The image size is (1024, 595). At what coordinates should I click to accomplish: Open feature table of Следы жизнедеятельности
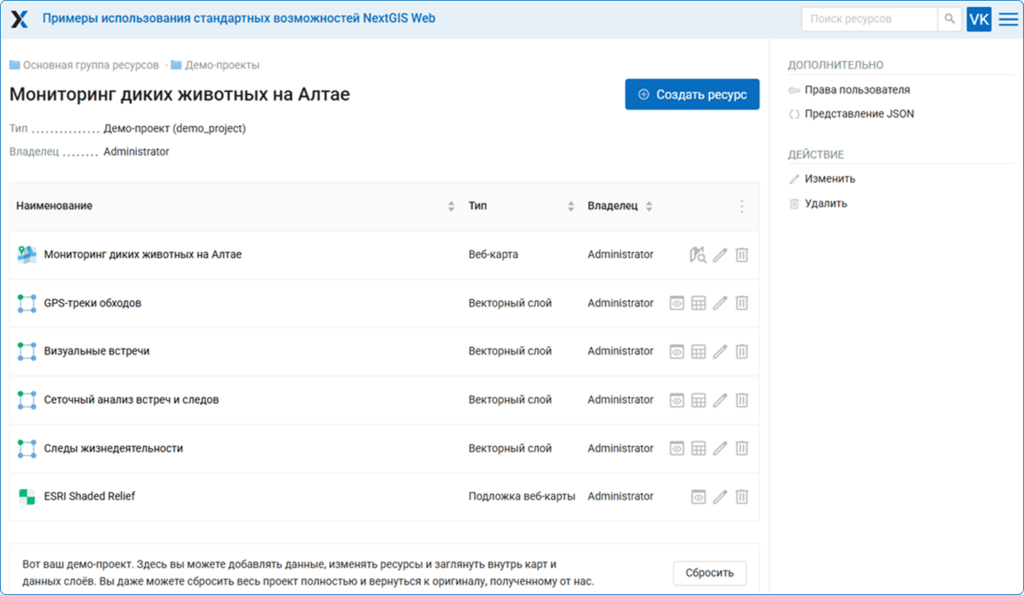click(698, 449)
